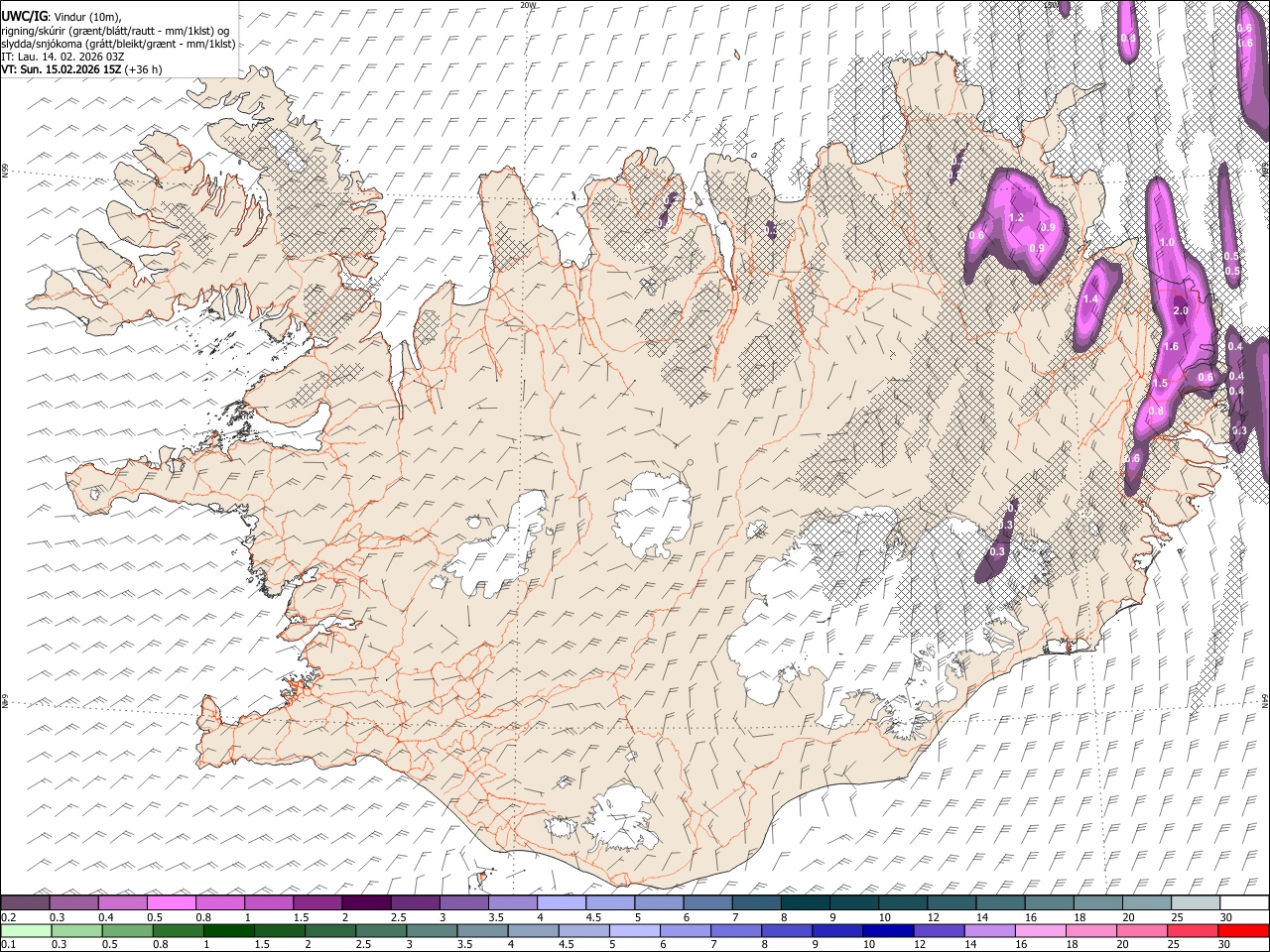Click the '0.8' snowfall value on the map
The height and width of the screenshot is (952, 1270).
(1156, 411)
